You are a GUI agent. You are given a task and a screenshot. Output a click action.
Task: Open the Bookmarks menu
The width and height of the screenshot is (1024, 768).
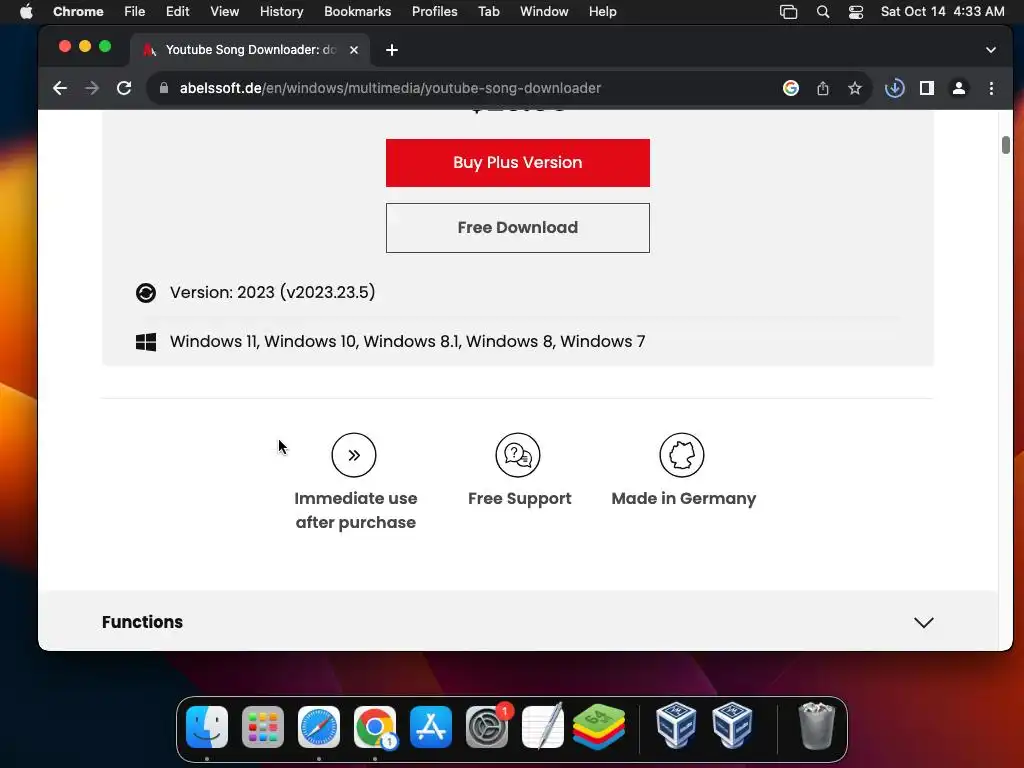coord(358,12)
